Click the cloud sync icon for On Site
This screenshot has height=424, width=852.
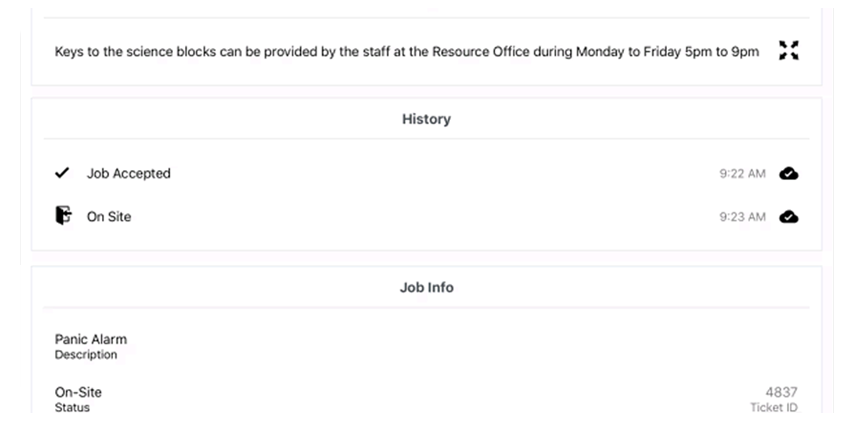pyautogui.click(x=788, y=216)
